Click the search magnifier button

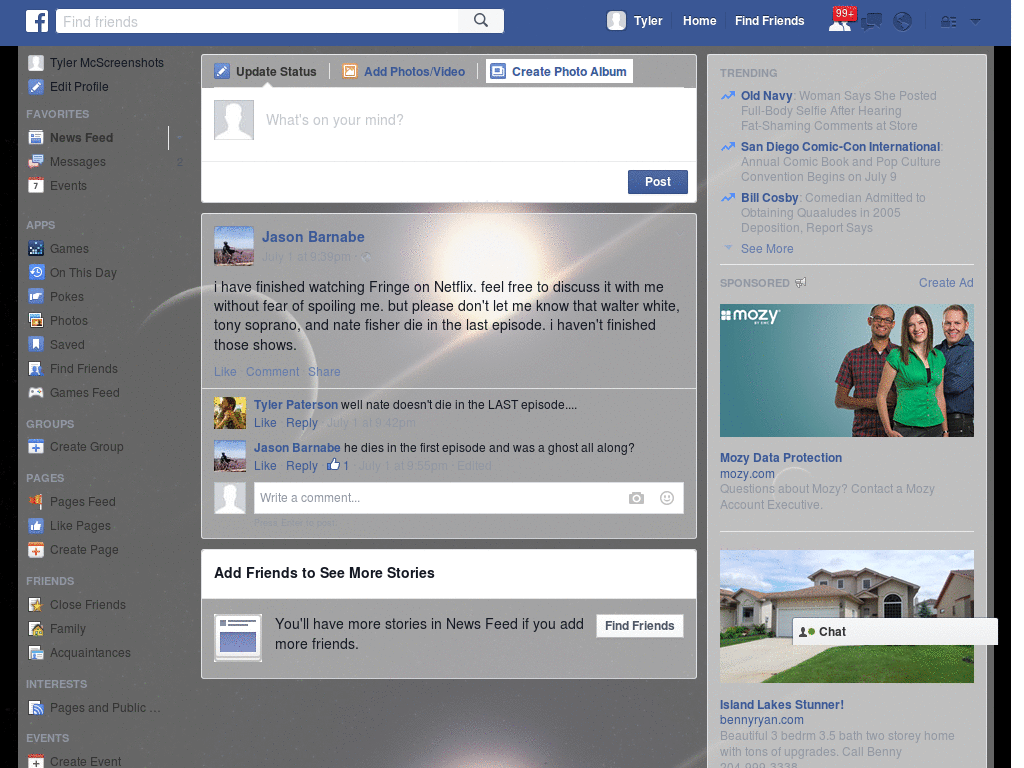481,21
